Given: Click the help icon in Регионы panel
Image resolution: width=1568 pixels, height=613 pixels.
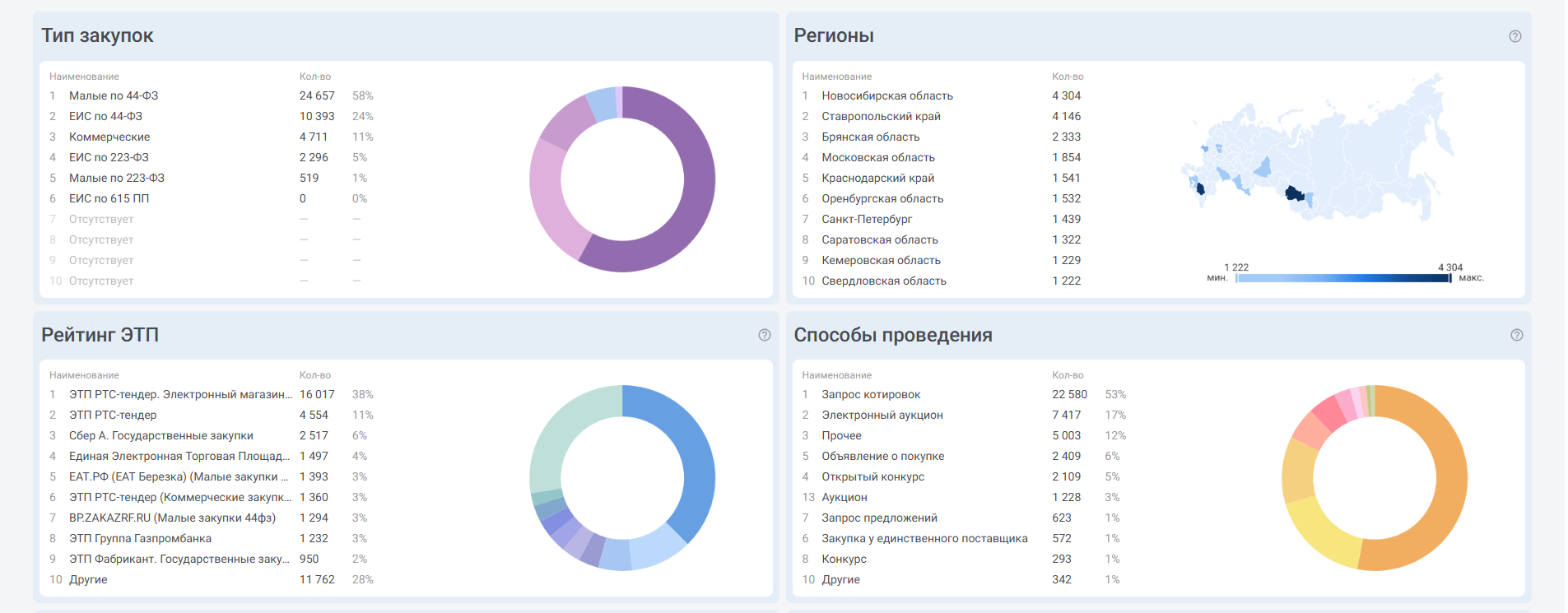Looking at the screenshot, I should pyautogui.click(x=1514, y=36).
